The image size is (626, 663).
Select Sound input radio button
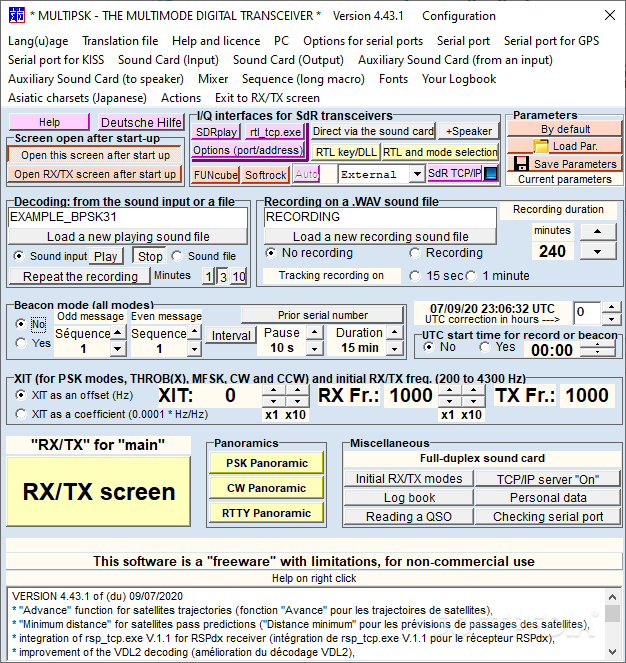coord(19,256)
